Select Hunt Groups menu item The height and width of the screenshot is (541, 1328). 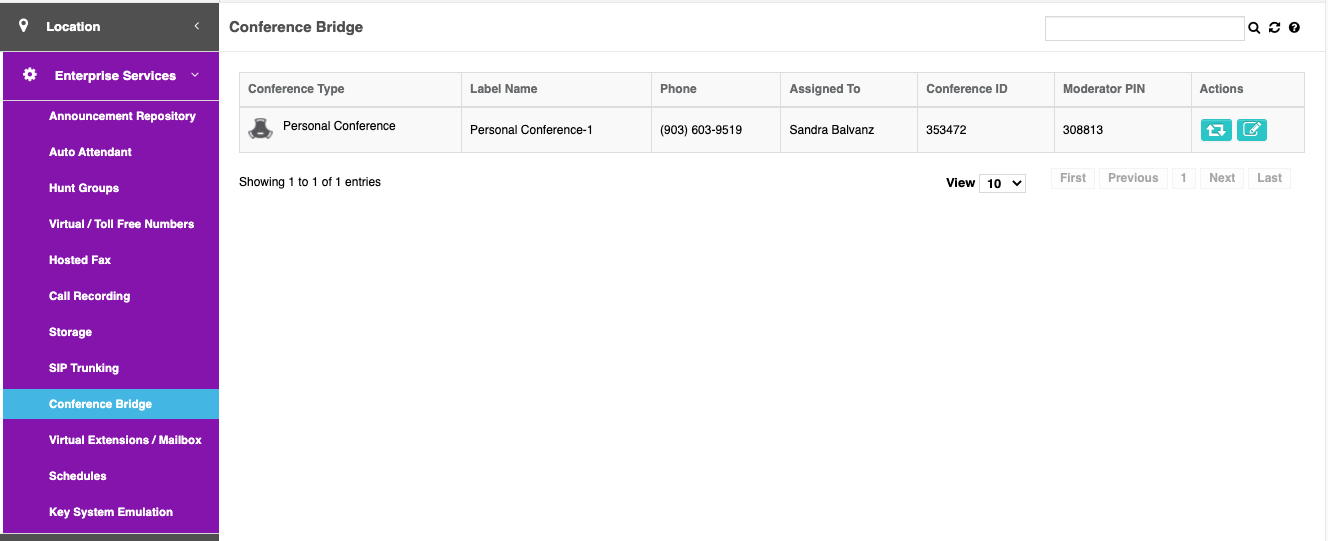[x=84, y=188]
